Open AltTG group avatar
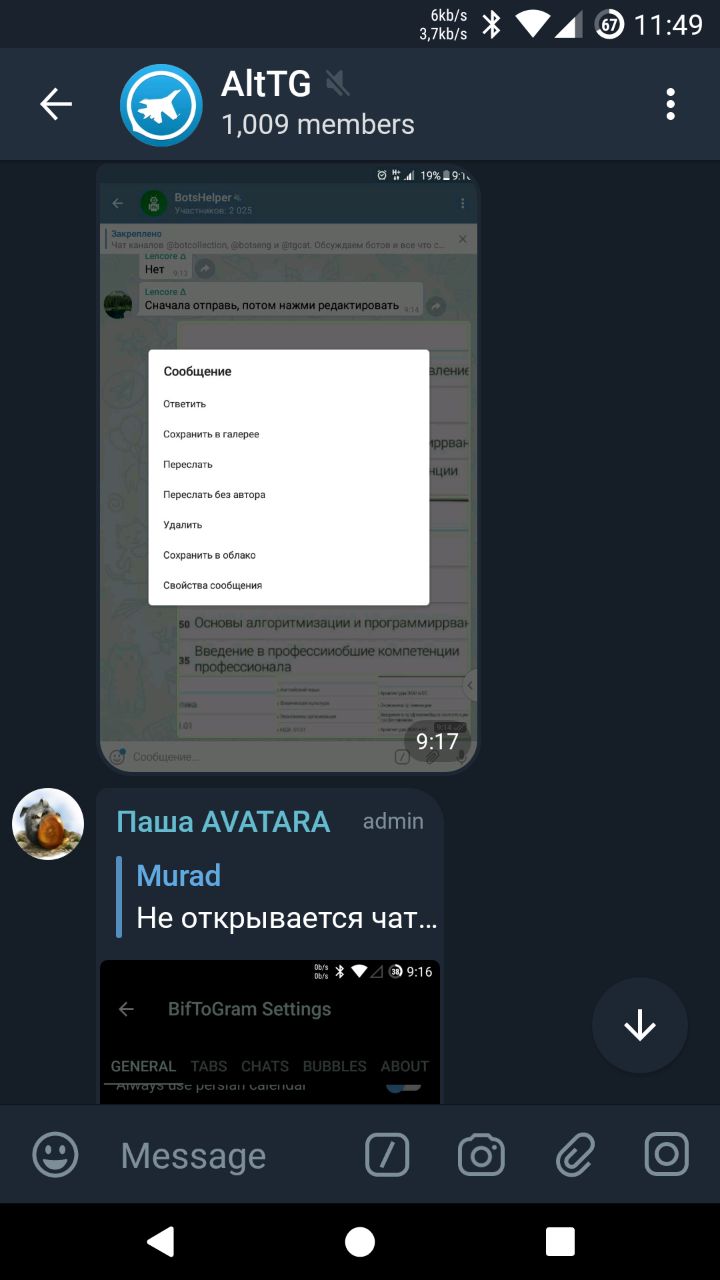Viewport: 720px width, 1280px height. pyautogui.click(x=161, y=105)
